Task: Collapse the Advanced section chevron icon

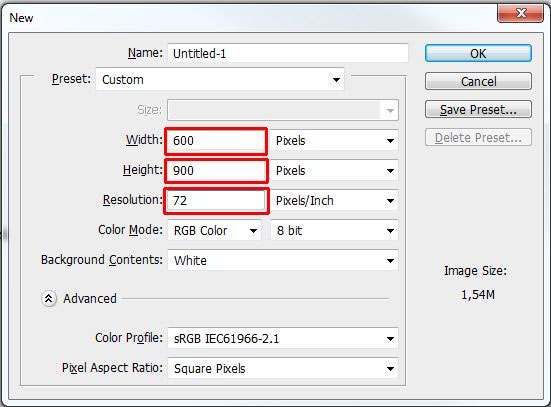Action: click(x=49, y=299)
